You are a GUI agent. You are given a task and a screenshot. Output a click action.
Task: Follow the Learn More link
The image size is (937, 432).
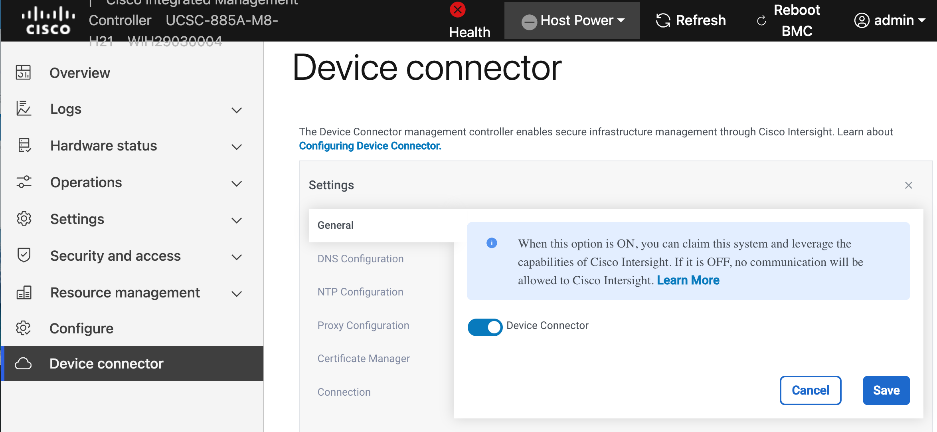(688, 280)
